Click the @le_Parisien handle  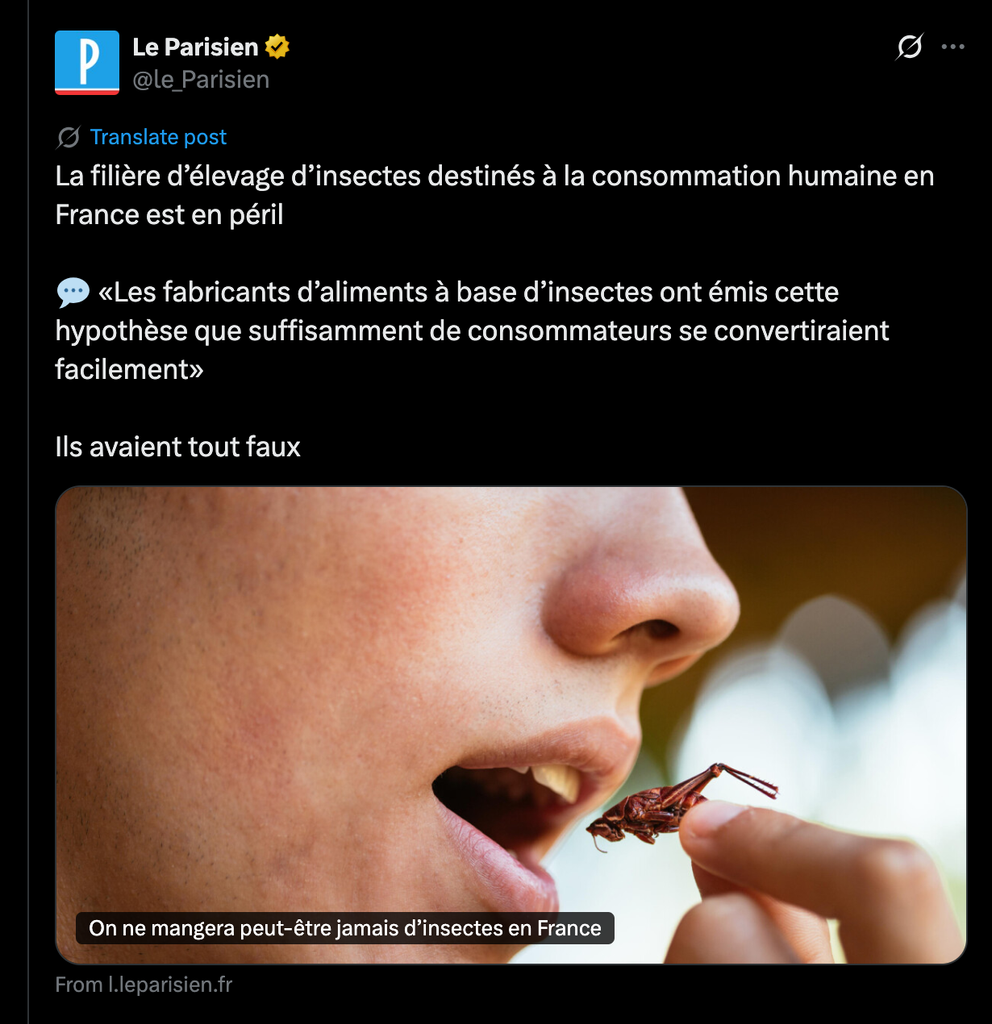click(x=201, y=80)
